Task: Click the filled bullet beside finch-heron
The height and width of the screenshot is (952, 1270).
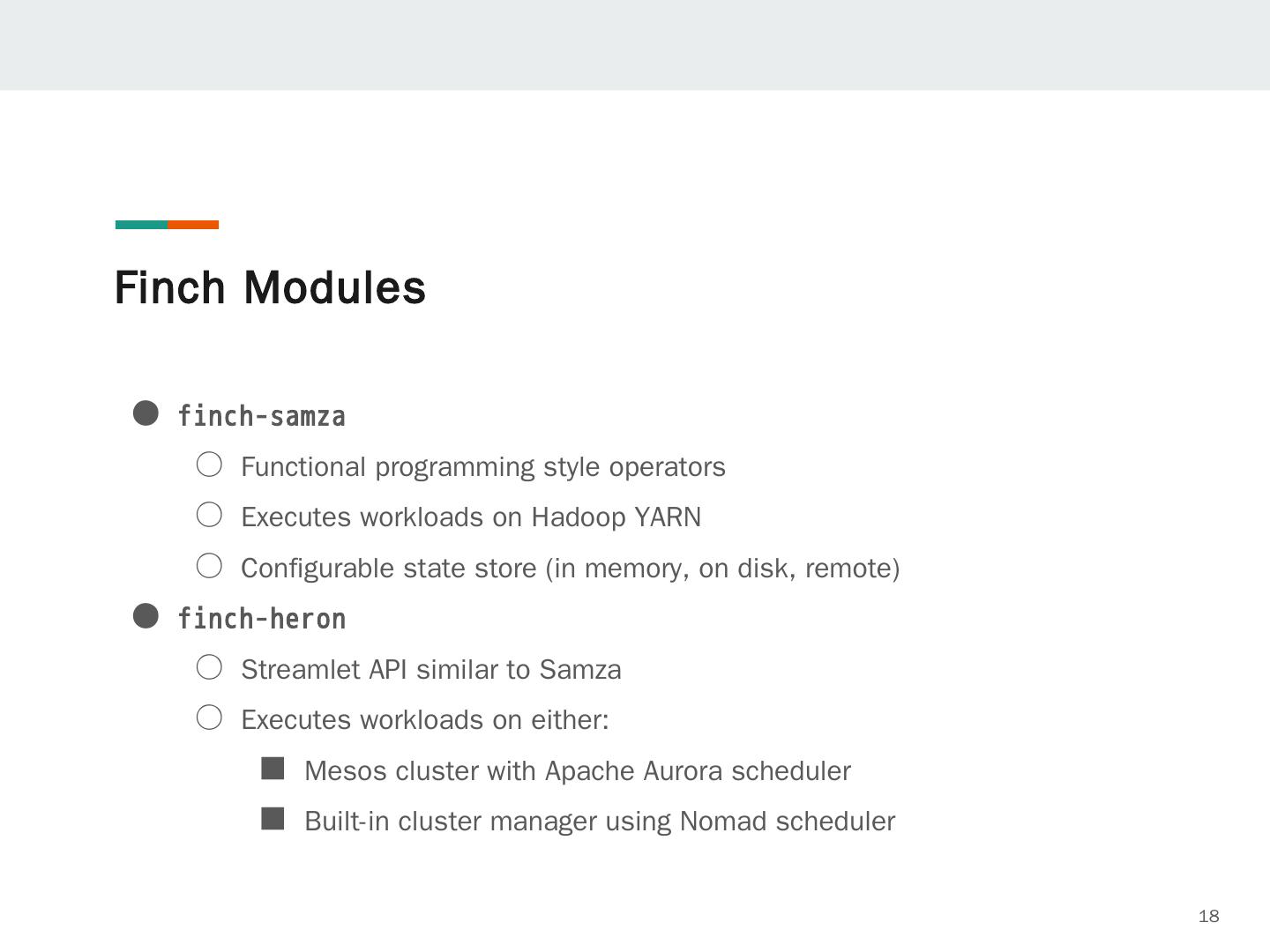Action: coord(146,616)
